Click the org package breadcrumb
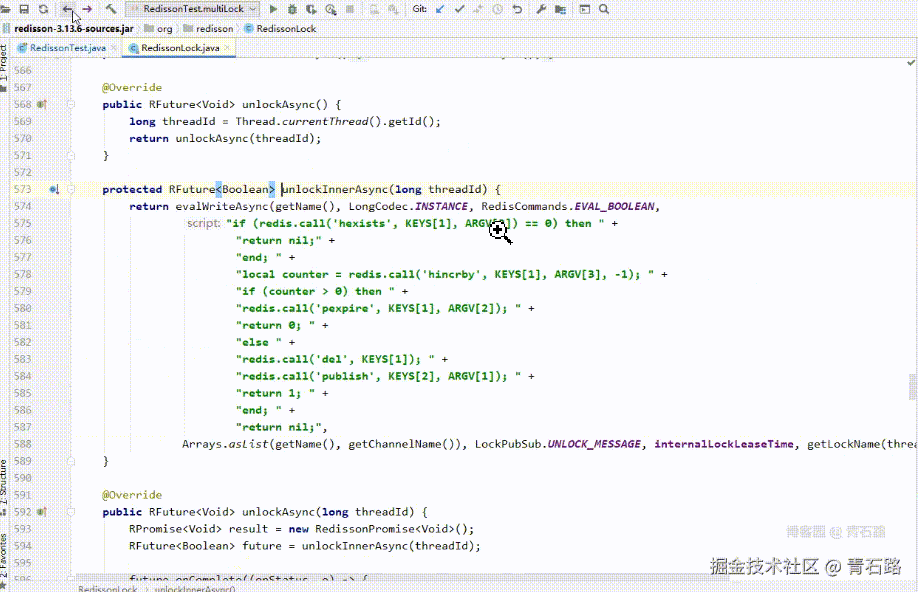This screenshot has width=918, height=592. (x=159, y=29)
